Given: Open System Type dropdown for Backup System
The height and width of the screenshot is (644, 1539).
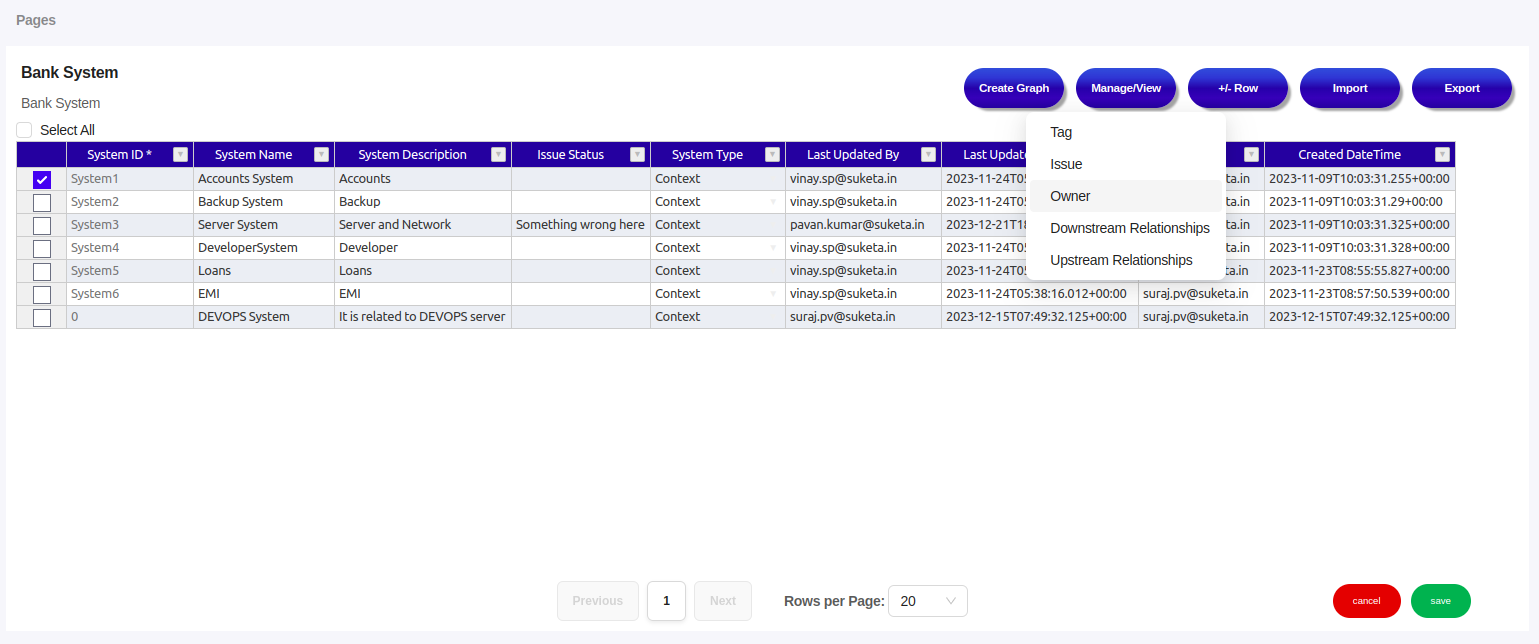Looking at the screenshot, I should (772, 202).
